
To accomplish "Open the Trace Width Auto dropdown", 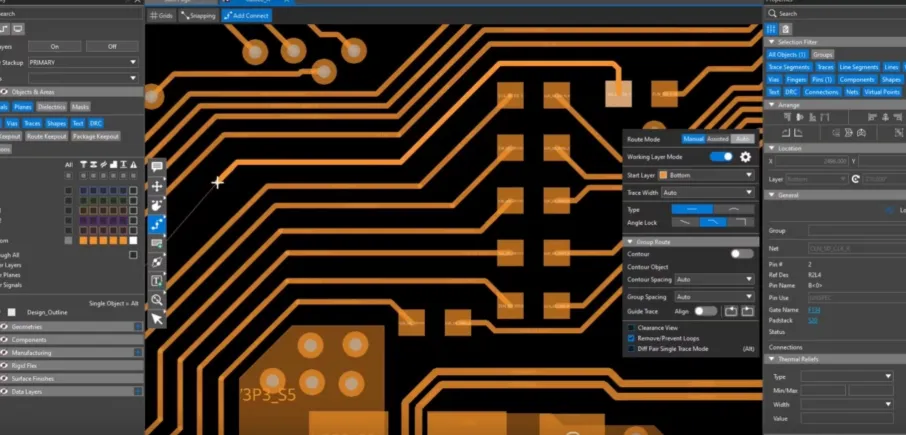I will (x=708, y=192).
